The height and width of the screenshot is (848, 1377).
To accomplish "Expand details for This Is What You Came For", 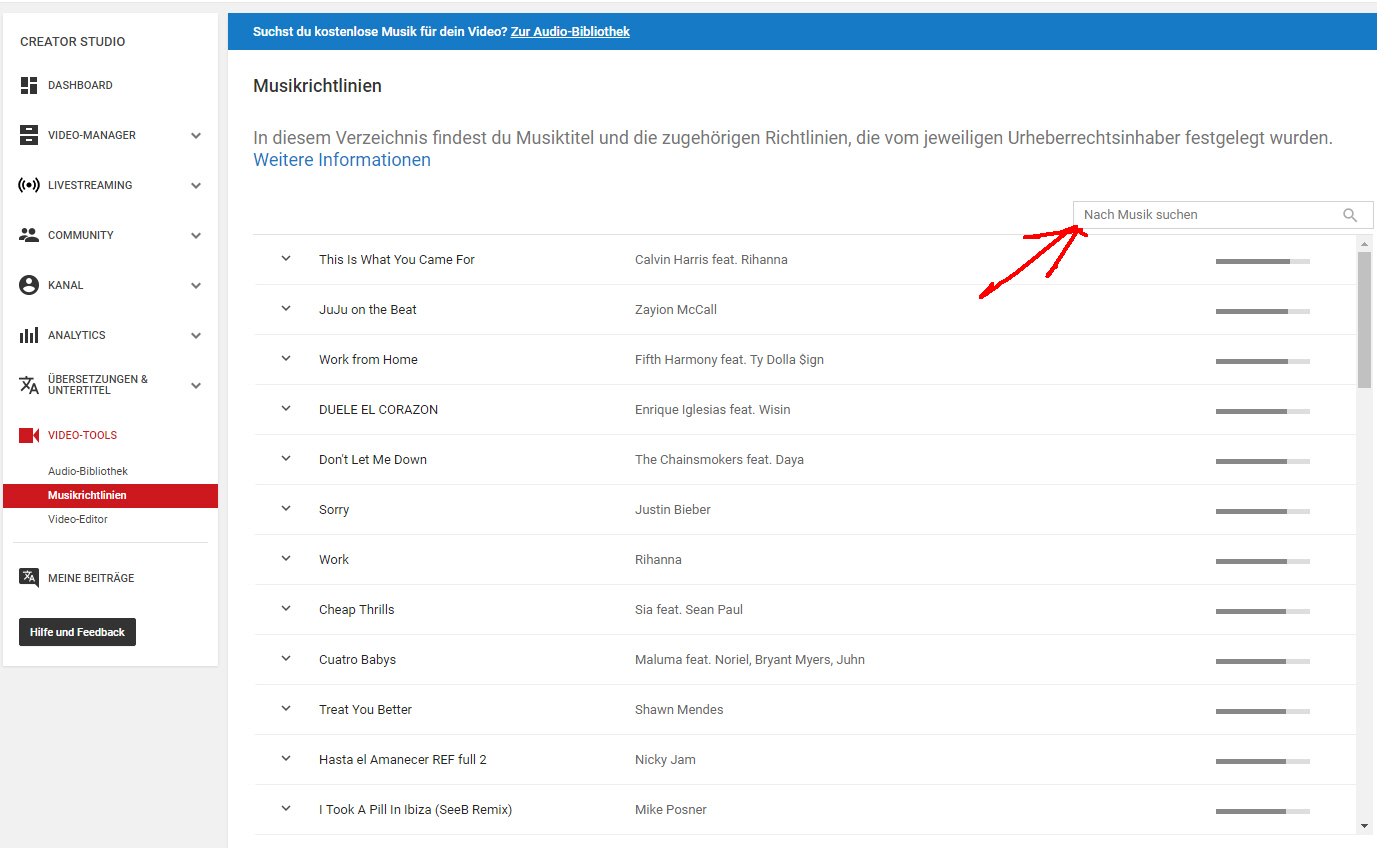I will coord(286,259).
